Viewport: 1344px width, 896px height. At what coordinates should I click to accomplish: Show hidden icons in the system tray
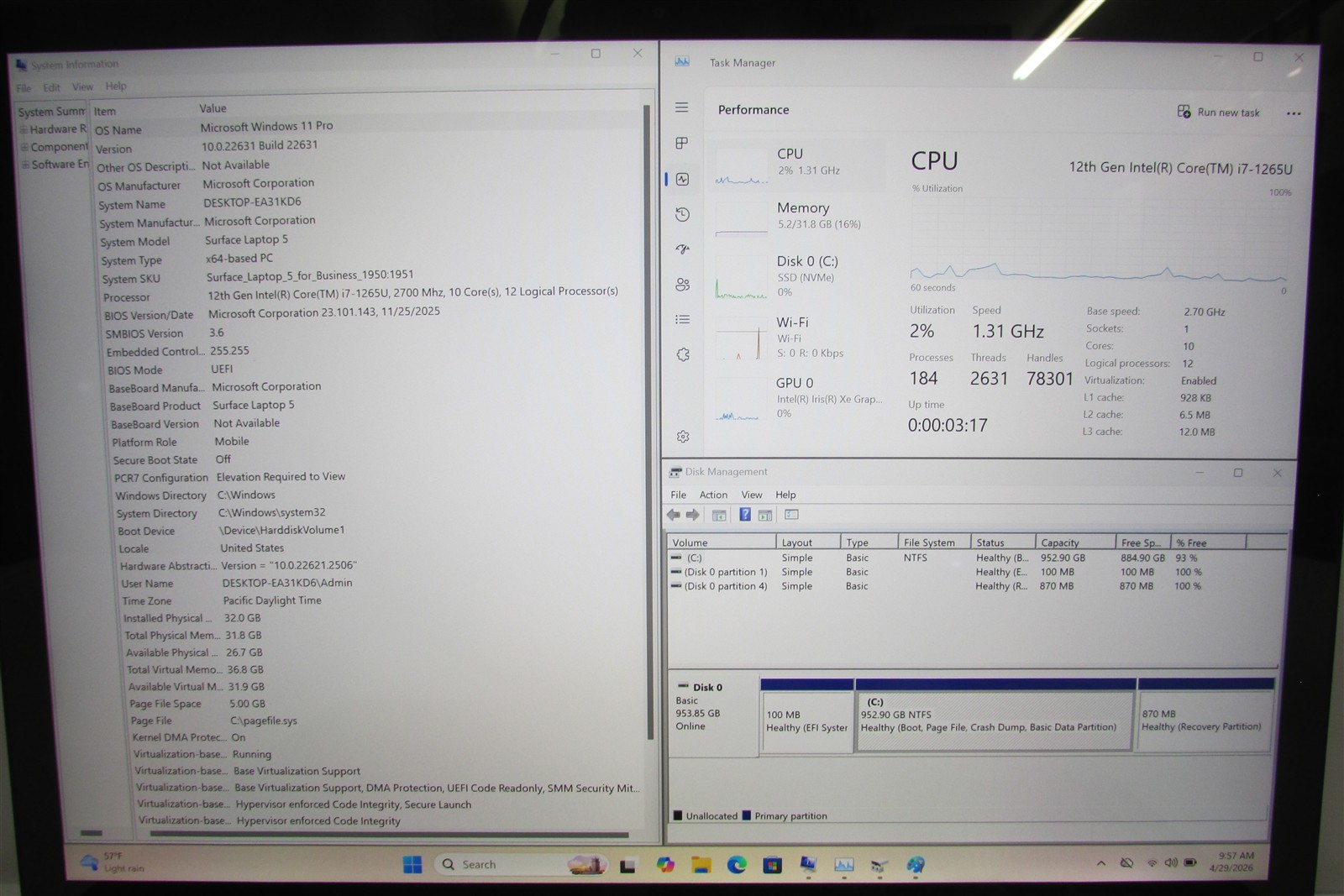(x=1101, y=863)
